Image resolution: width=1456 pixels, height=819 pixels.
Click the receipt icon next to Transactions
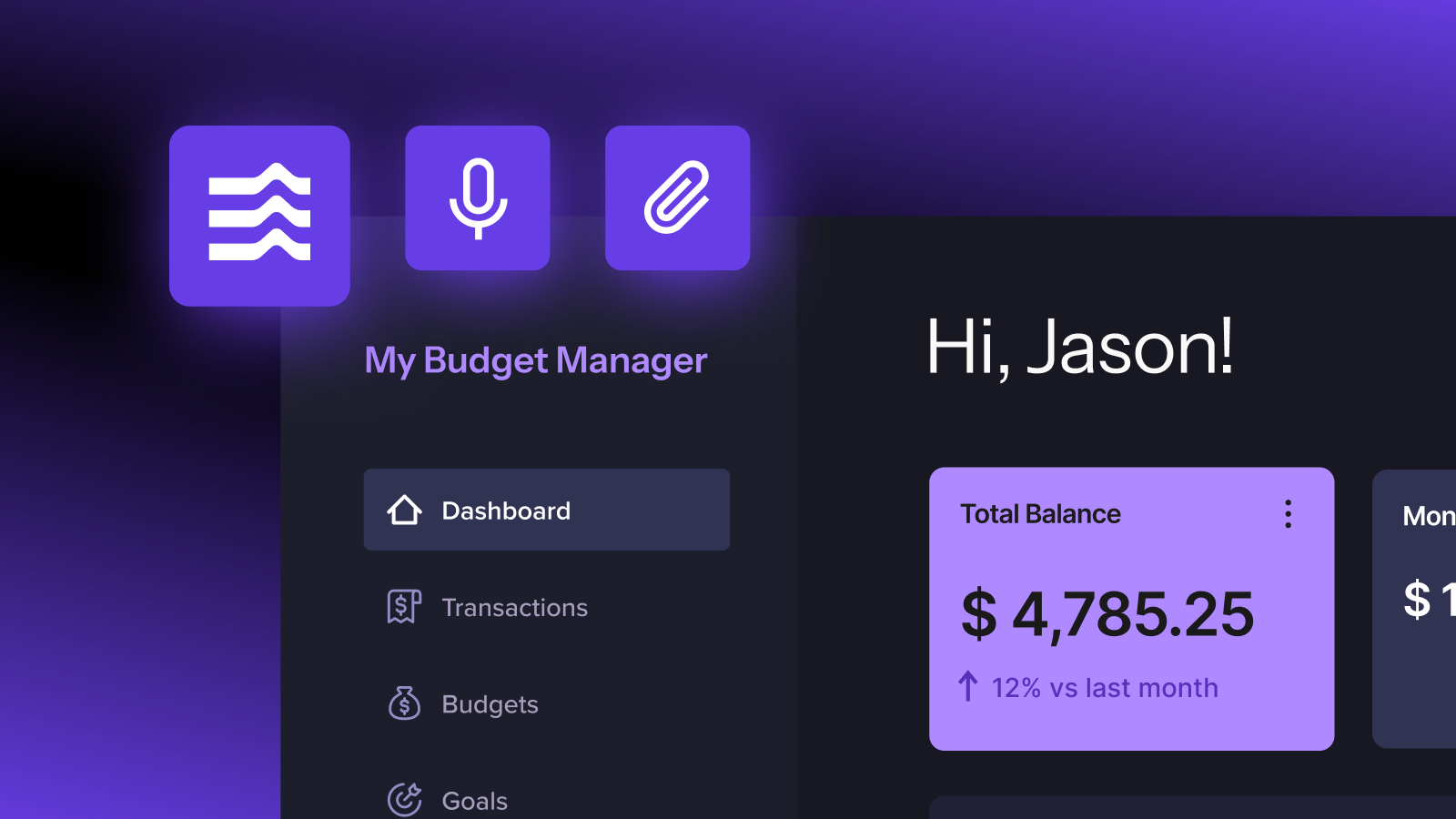click(405, 607)
